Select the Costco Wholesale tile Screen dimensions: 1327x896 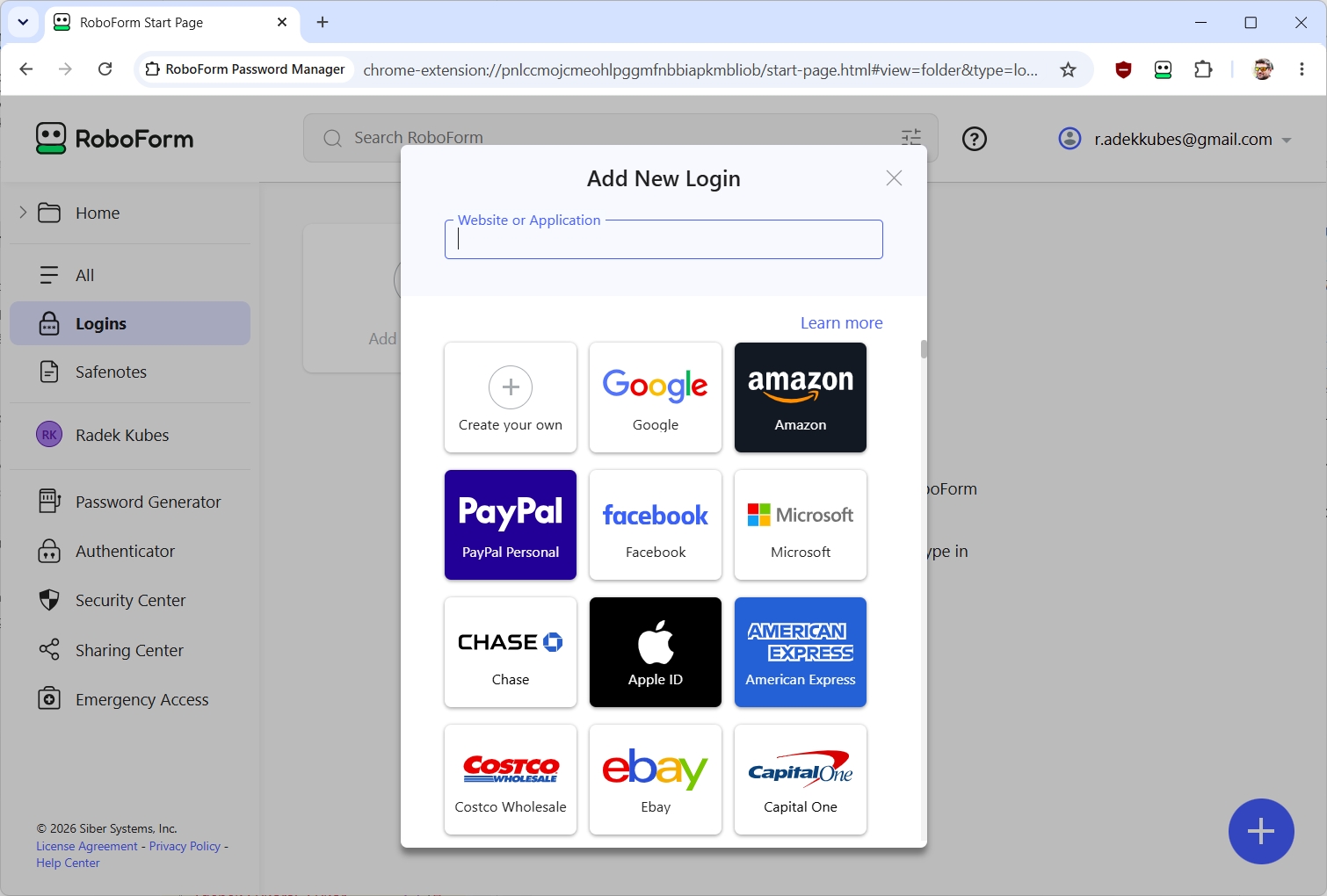[511, 779]
